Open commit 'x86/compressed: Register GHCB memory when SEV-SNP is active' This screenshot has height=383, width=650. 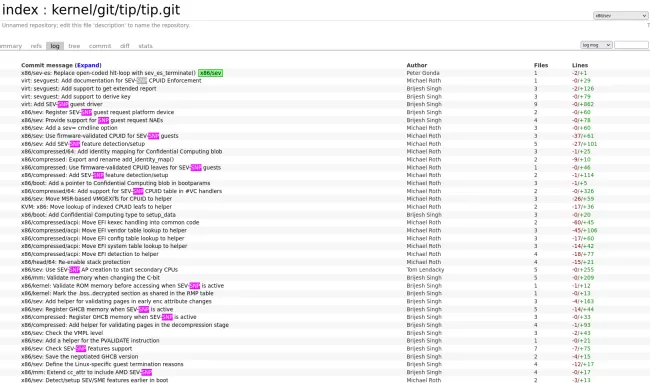pyautogui.click(x=109, y=317)
